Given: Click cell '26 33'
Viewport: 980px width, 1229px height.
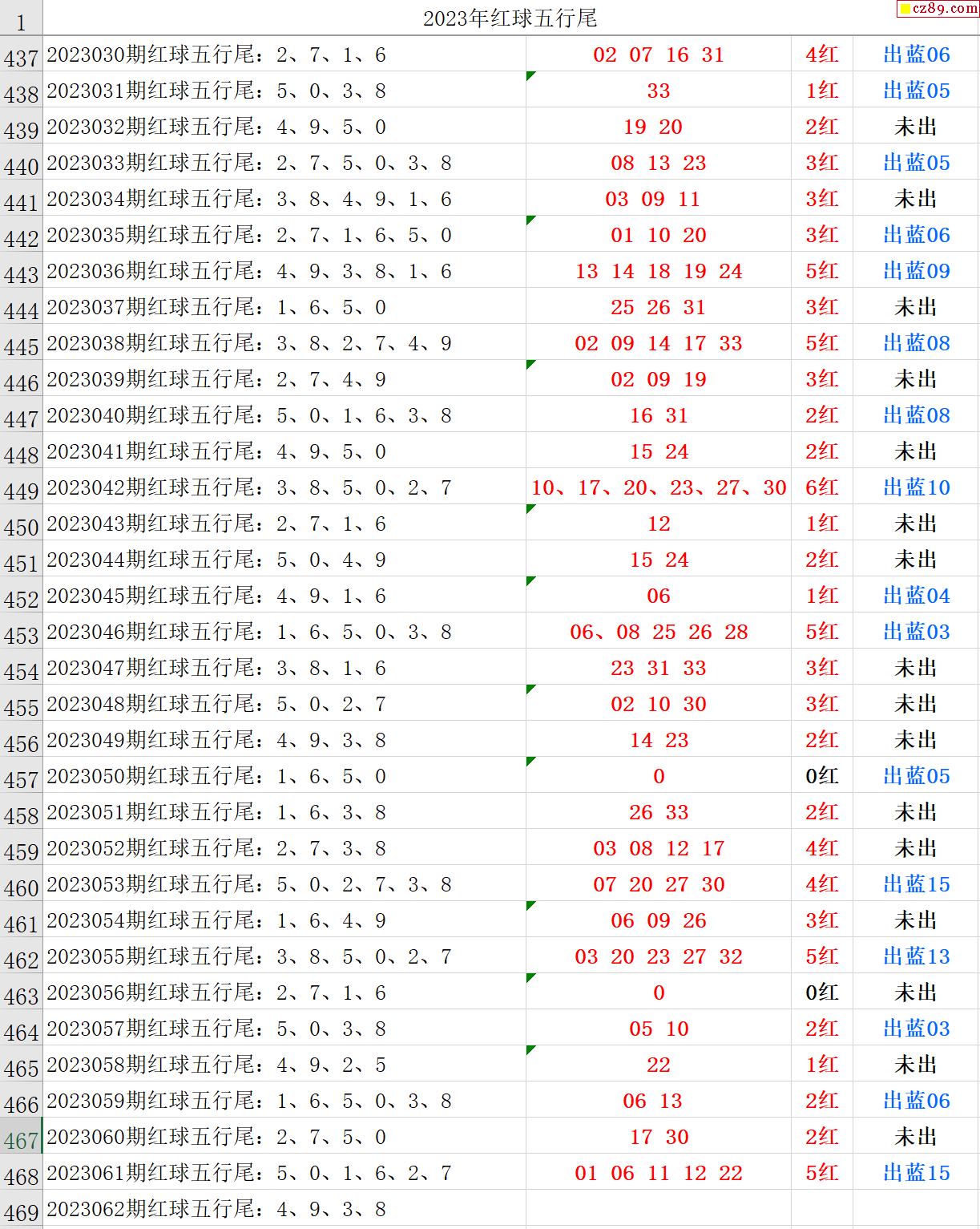Looking at the screenshot, I should 659,812.
